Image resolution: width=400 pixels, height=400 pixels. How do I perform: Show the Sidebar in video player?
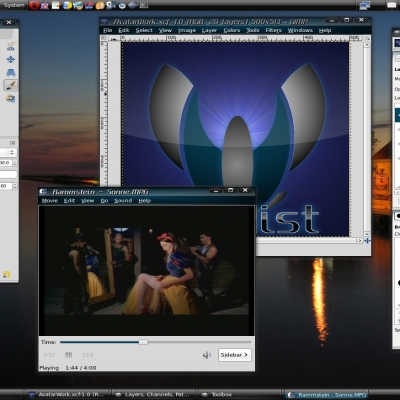coord(234,355)
